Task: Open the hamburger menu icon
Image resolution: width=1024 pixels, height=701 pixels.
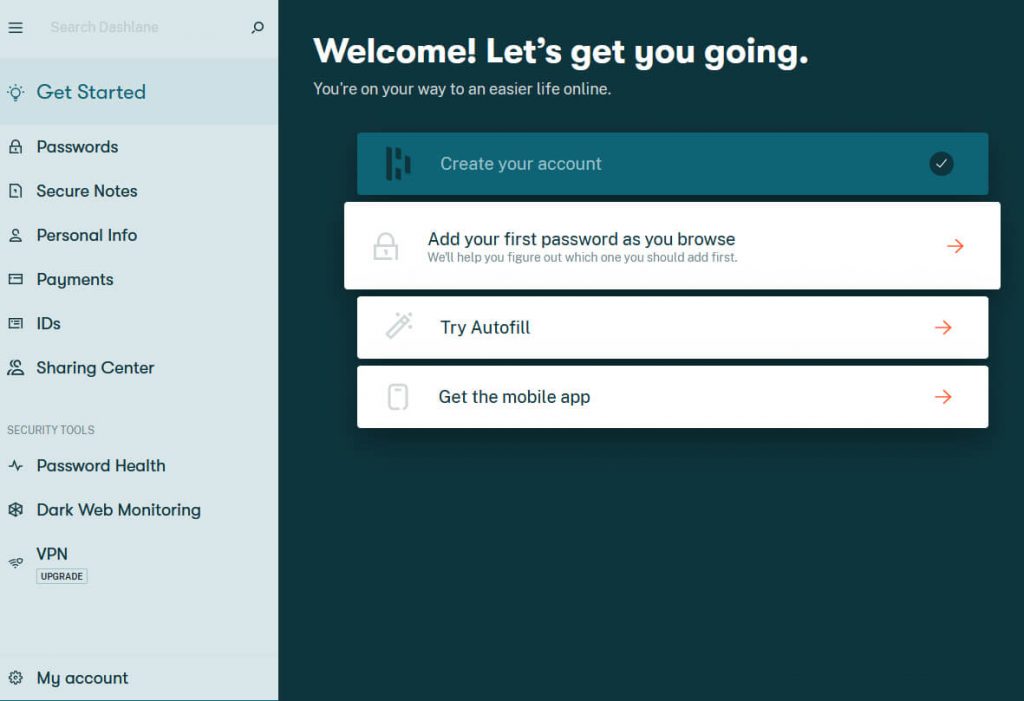Action: 16,27
